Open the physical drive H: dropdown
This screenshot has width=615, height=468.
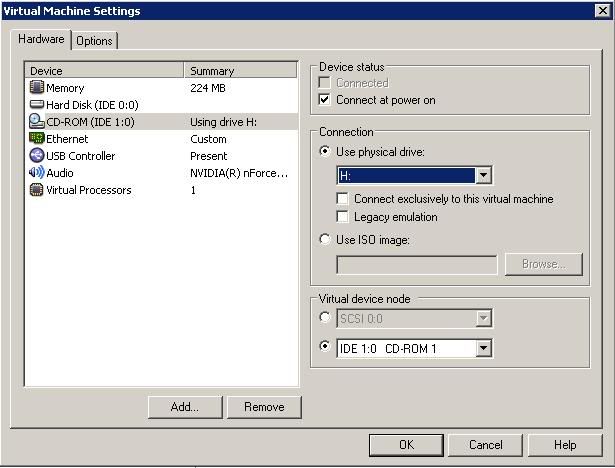click(484, 176)
